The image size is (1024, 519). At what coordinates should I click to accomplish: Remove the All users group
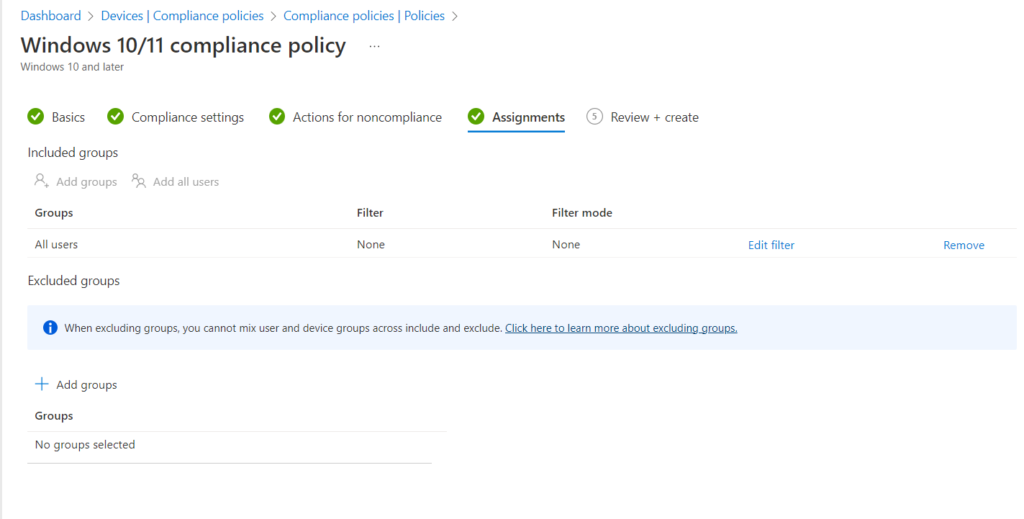[964, 245]
